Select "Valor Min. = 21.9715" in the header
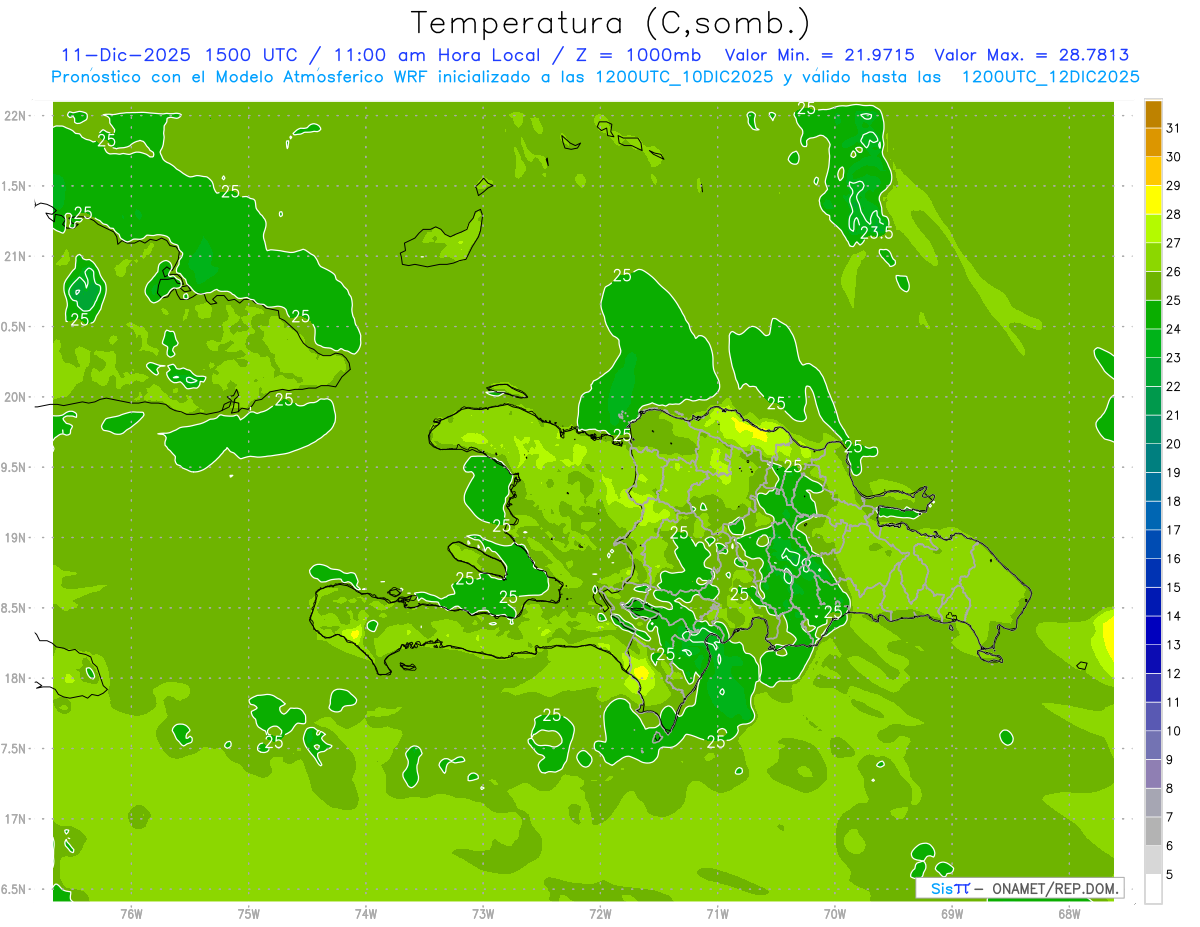The image size is (1200, 927). 820,55
